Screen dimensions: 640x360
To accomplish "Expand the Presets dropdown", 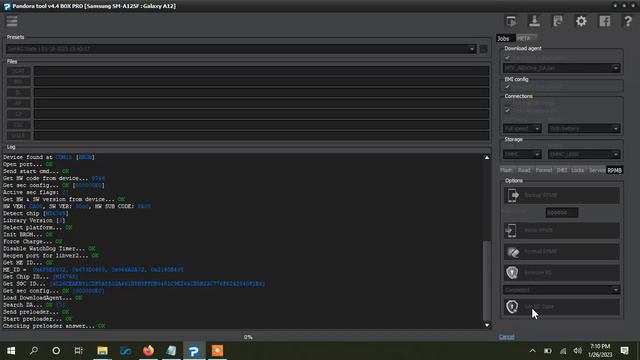I will point(472,49).
